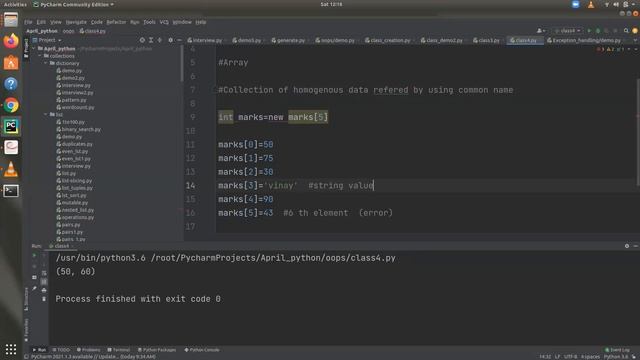Open the VLC tray icon in top bar
640x360 pixels.
click(591, 4)
